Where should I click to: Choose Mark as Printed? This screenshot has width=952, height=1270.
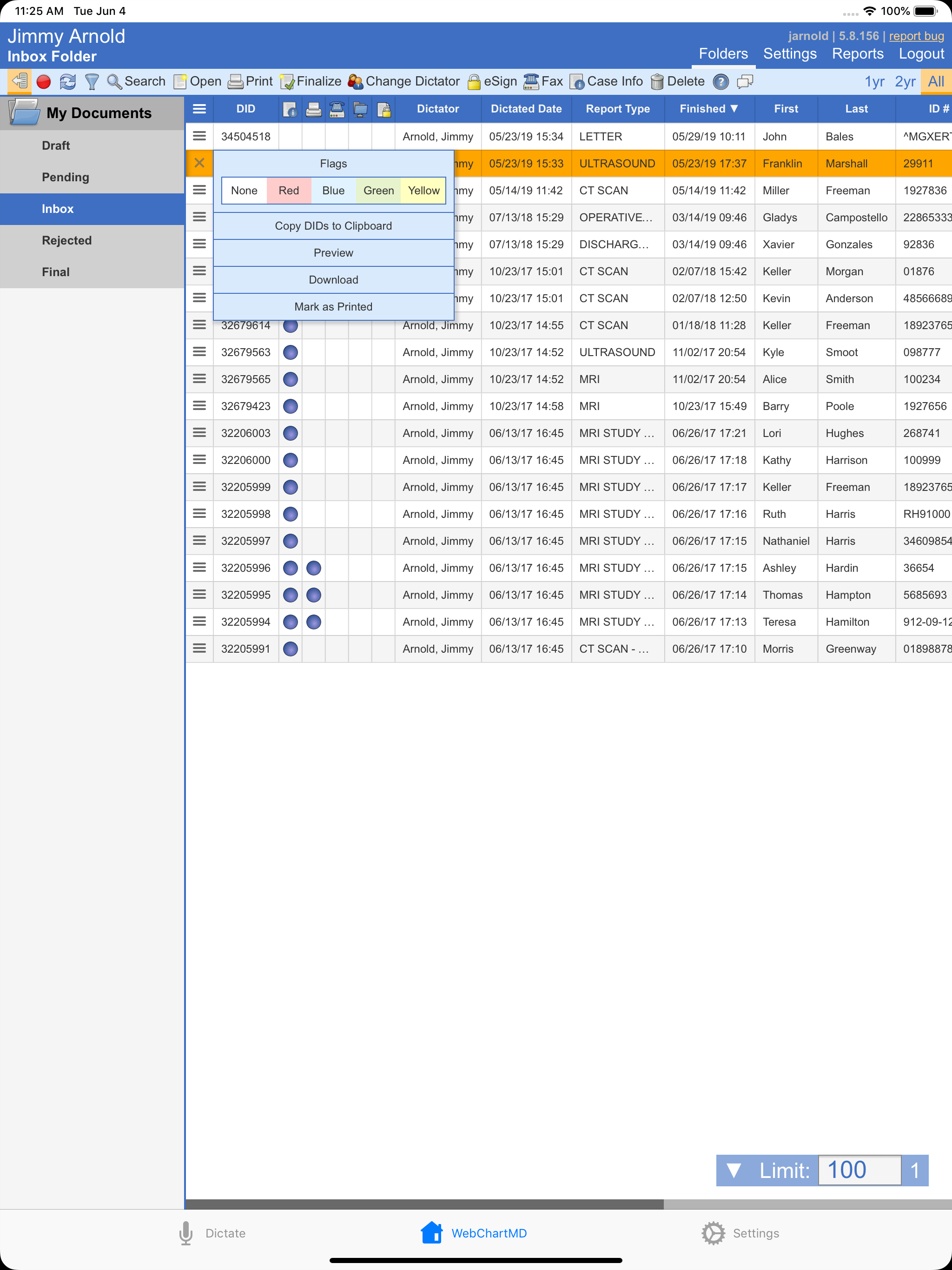point(334,307)
